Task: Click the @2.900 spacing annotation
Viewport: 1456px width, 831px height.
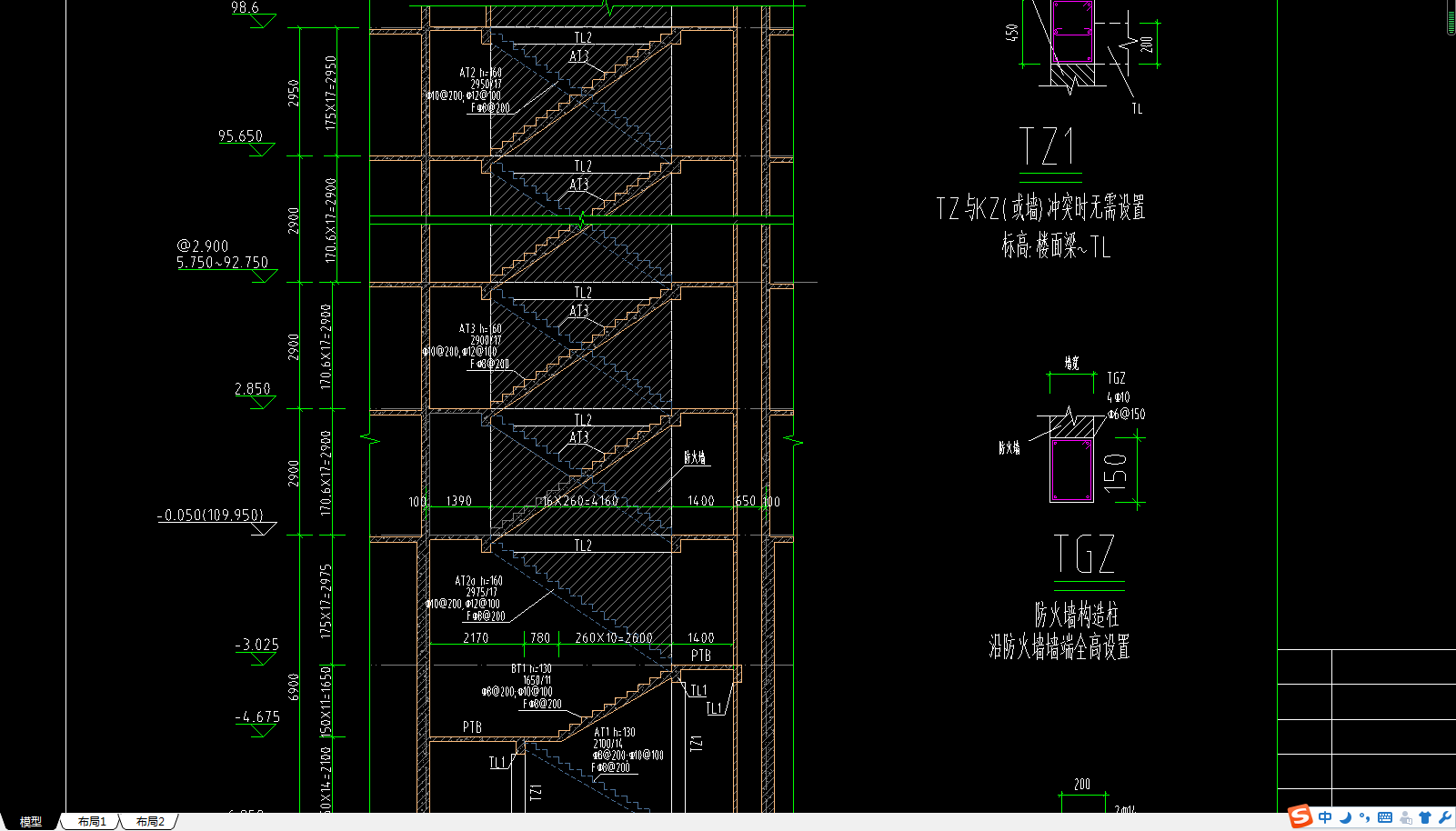Action: pos(203,246)
